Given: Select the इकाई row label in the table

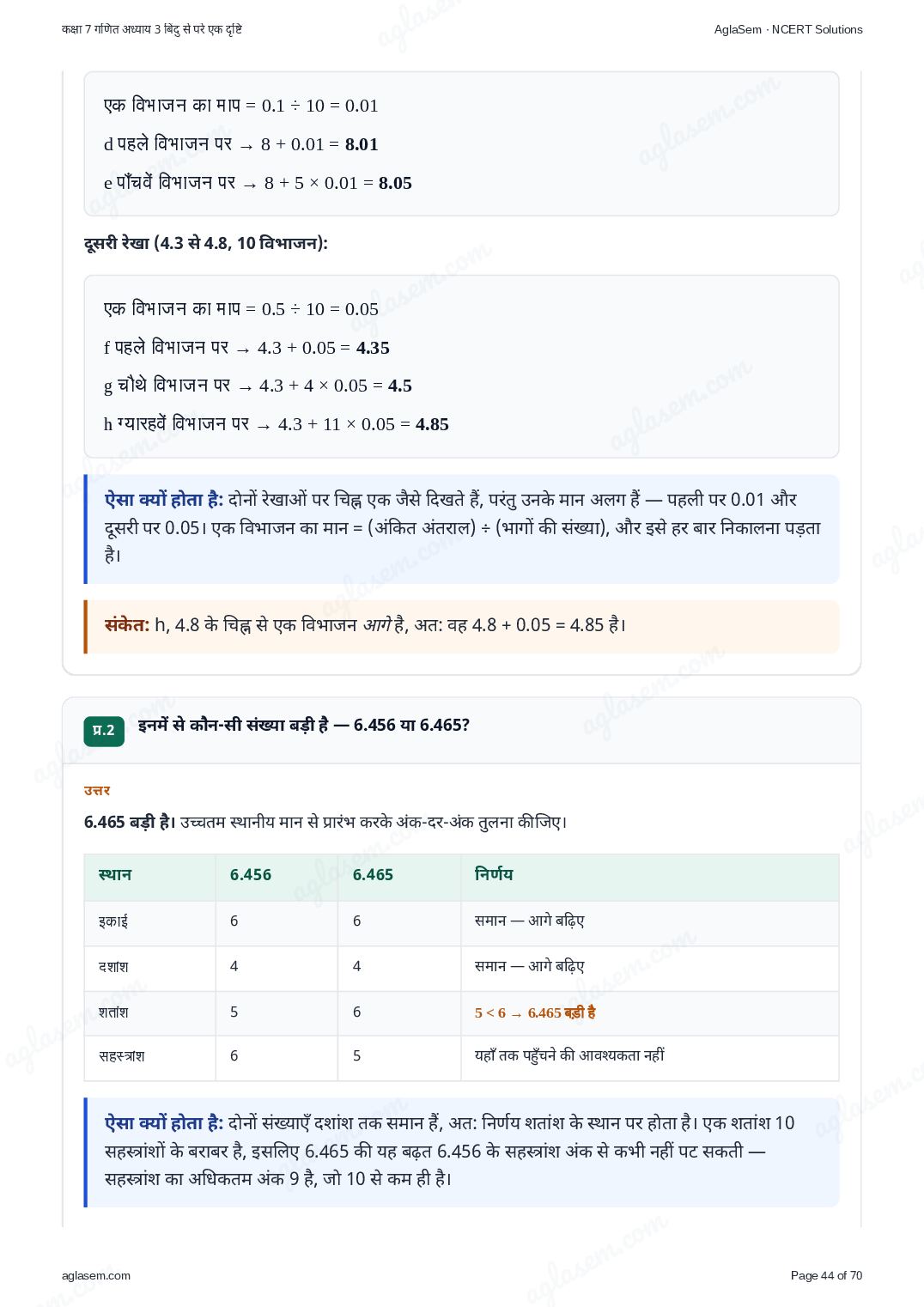Looking at the screenshot, I should [113, 921].
